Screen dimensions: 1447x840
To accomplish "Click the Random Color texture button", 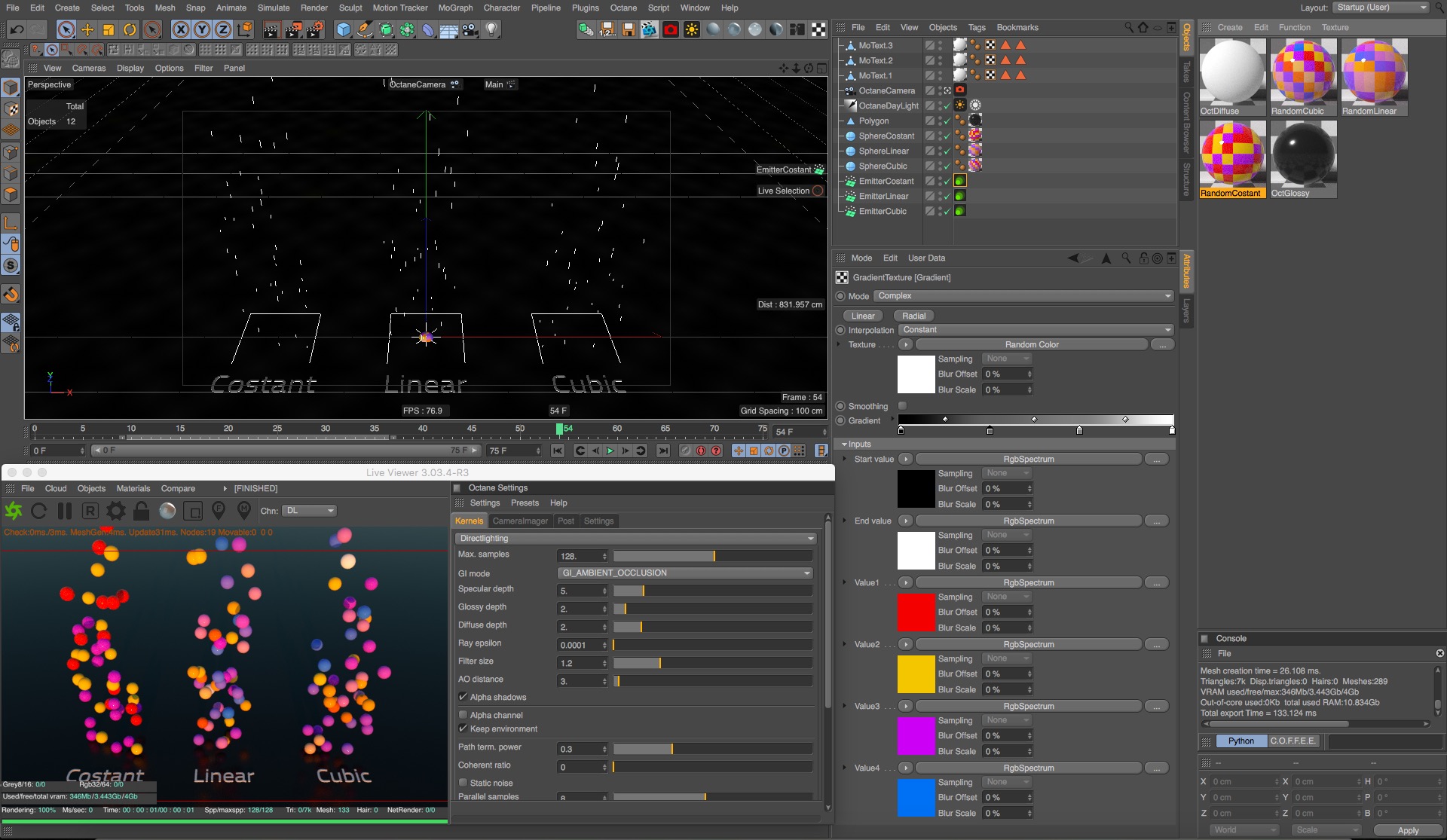I will pyautogui.click(x=1031, y=344).
